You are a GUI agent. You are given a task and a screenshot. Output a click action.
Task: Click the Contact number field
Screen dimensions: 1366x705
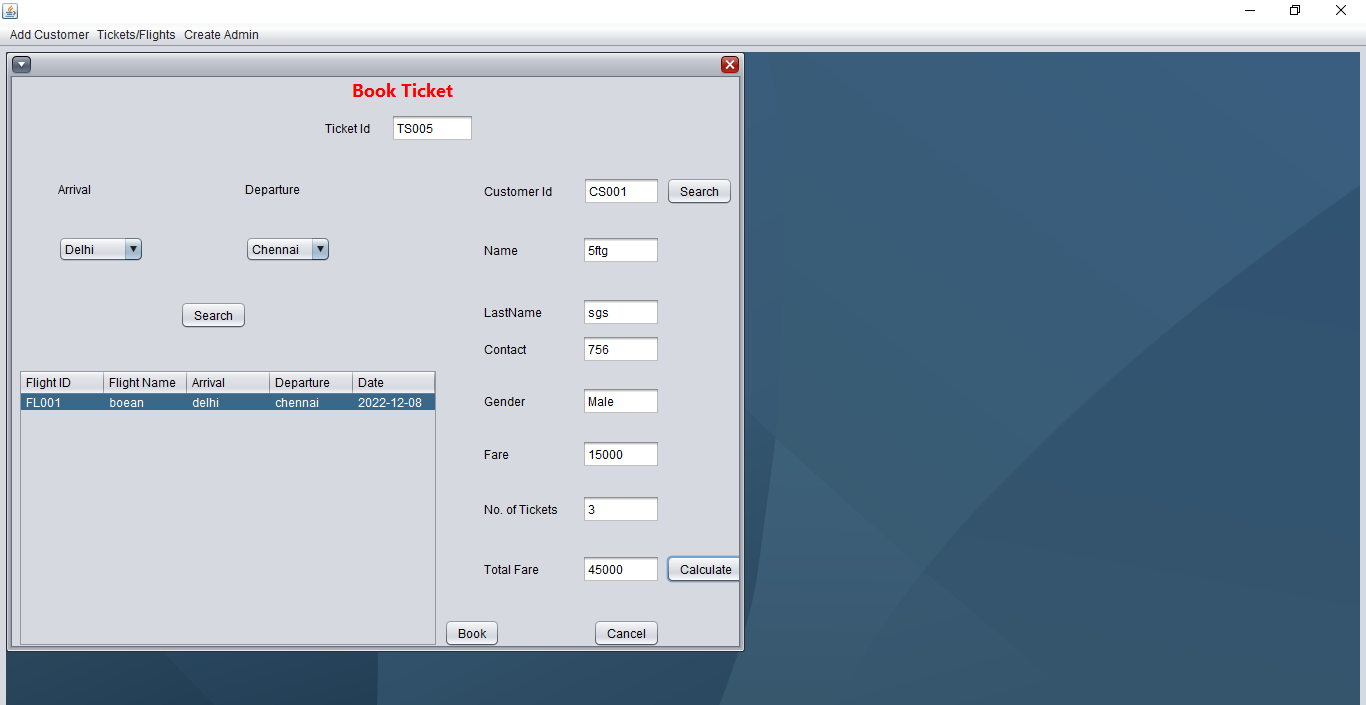pos(620,349)
